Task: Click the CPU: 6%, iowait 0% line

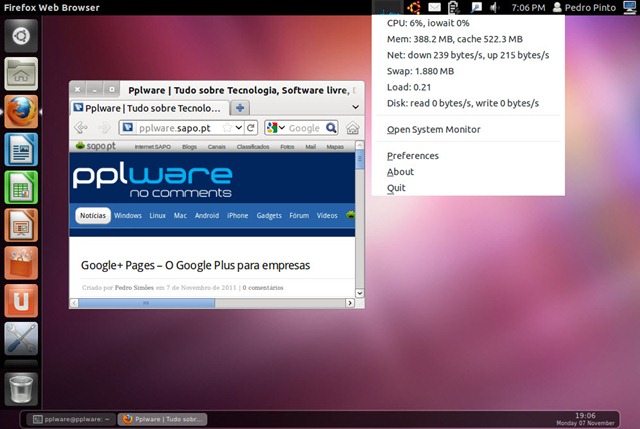Action: click(x=428, y=23)
